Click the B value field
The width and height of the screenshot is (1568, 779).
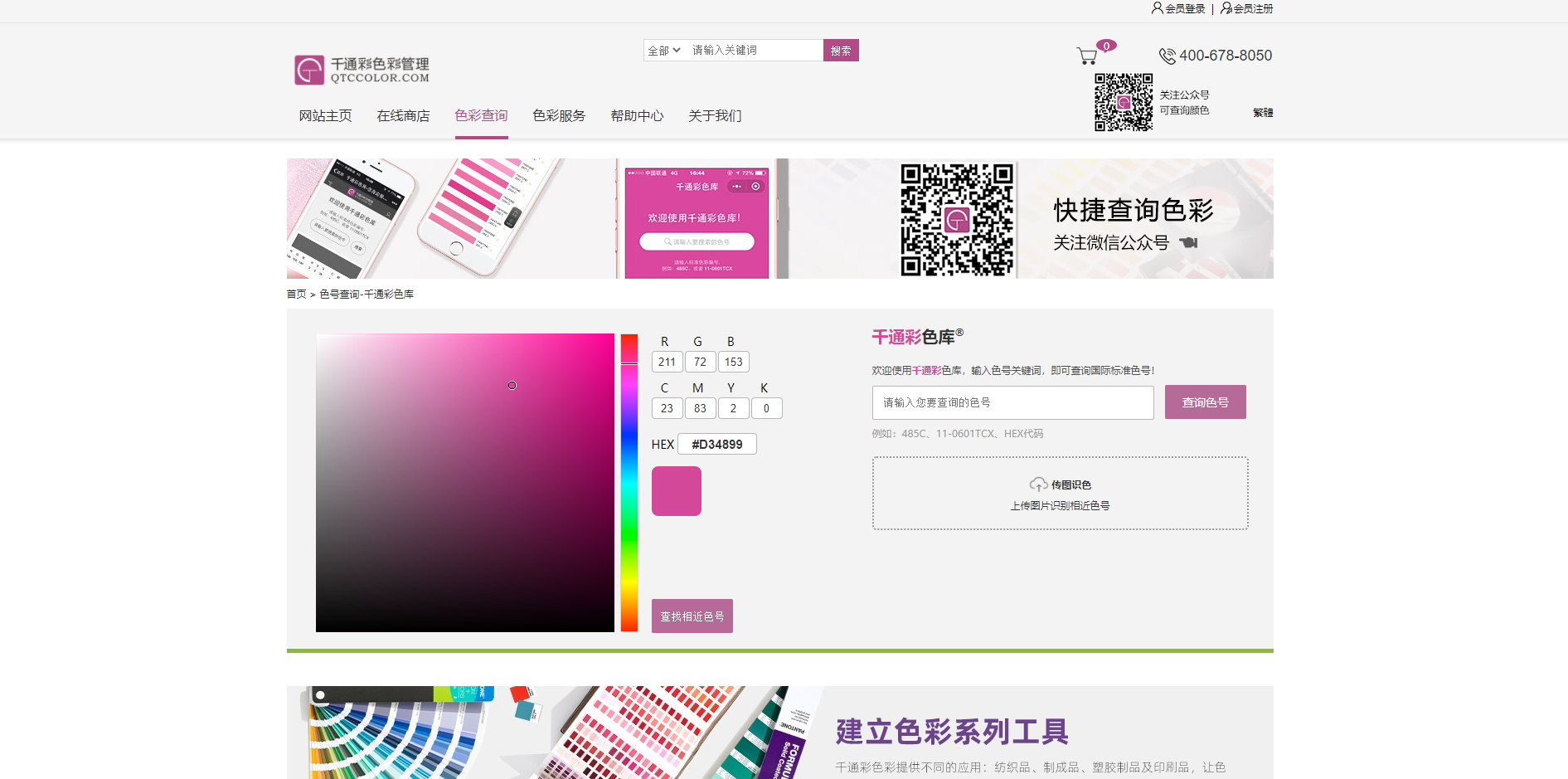click(x=733, y=362)
